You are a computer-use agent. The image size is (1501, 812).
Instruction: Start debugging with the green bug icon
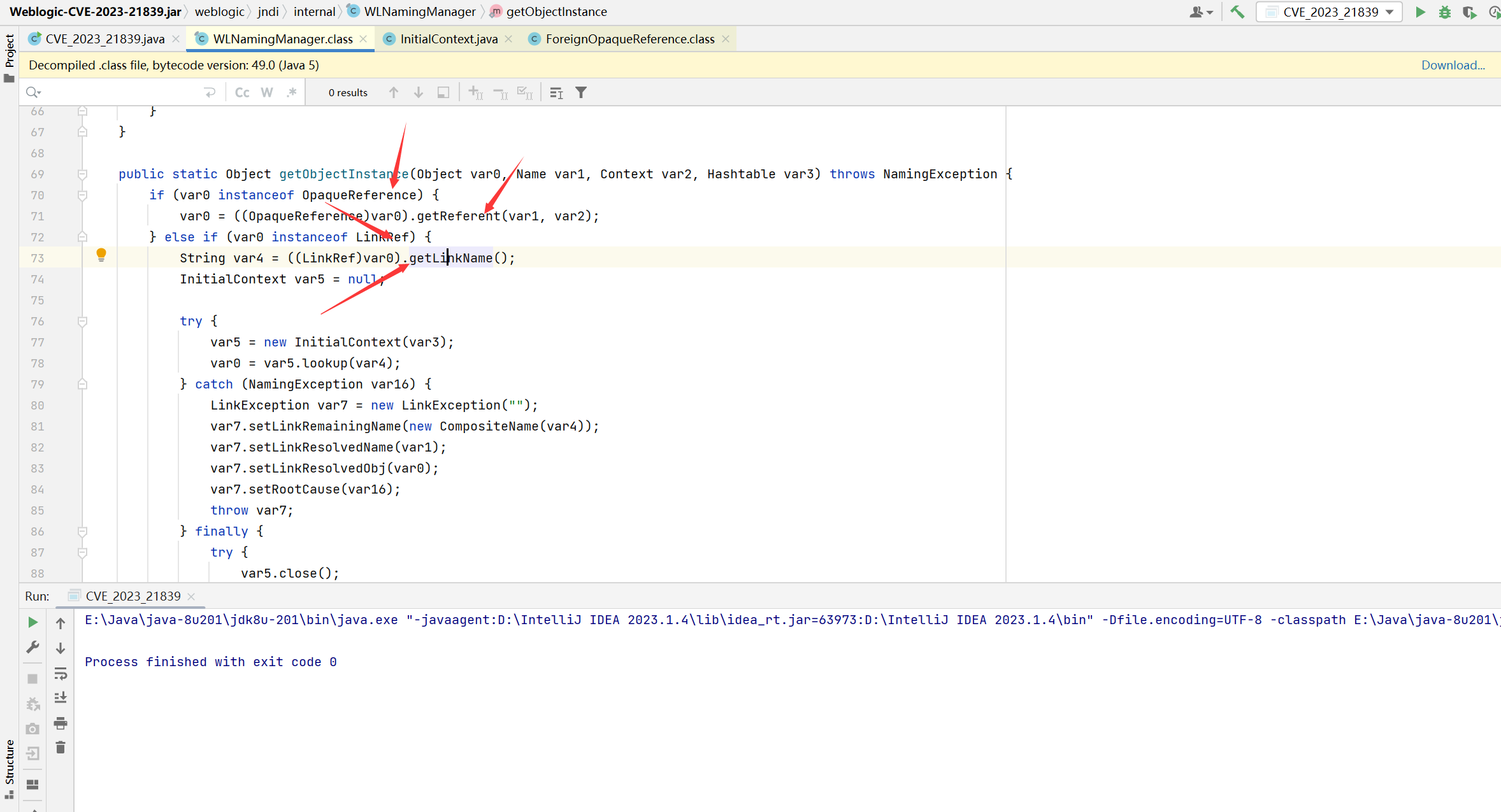point(1445,12)
